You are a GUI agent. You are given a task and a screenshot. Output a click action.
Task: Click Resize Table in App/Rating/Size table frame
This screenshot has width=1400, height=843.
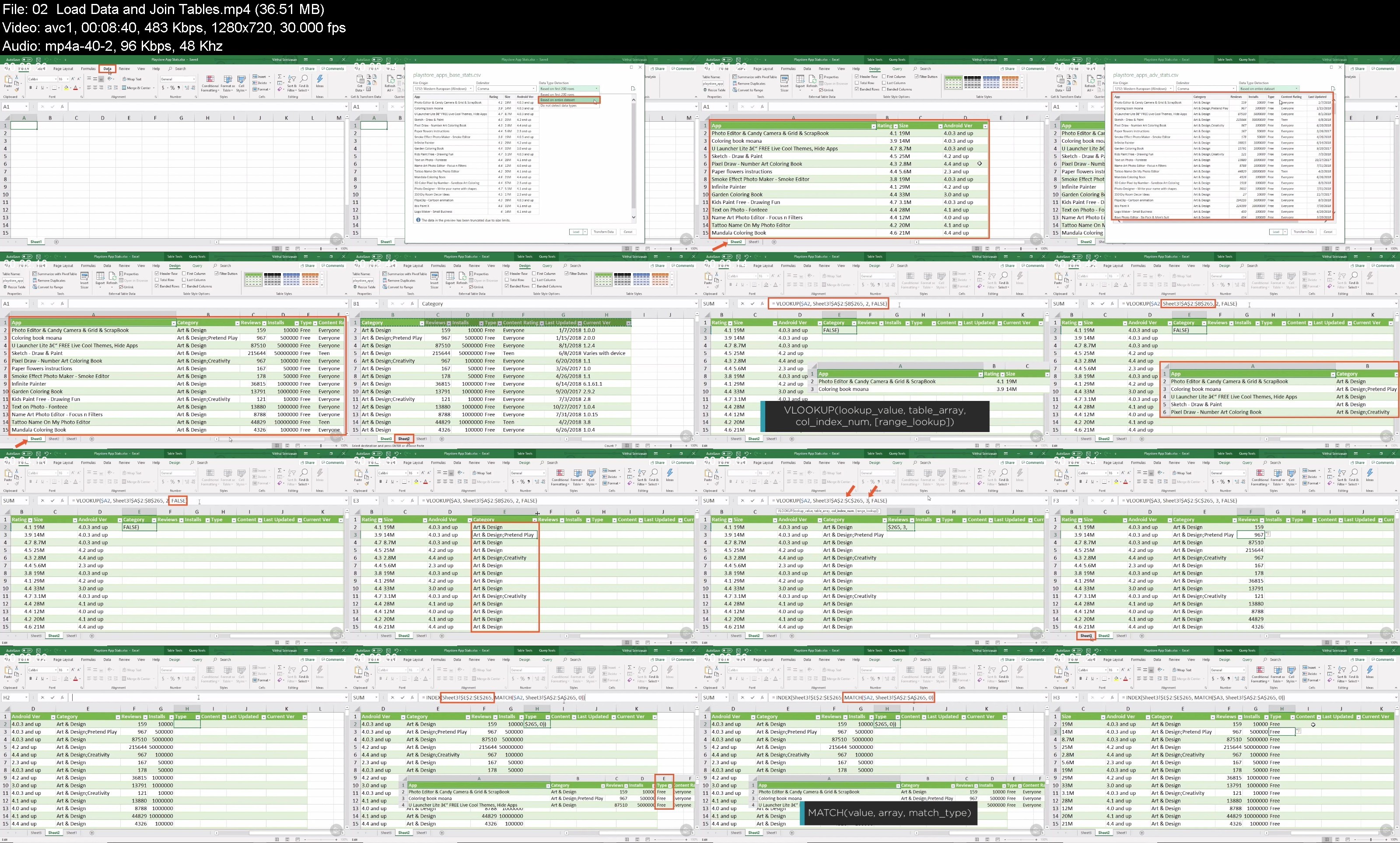pos(715,90)
